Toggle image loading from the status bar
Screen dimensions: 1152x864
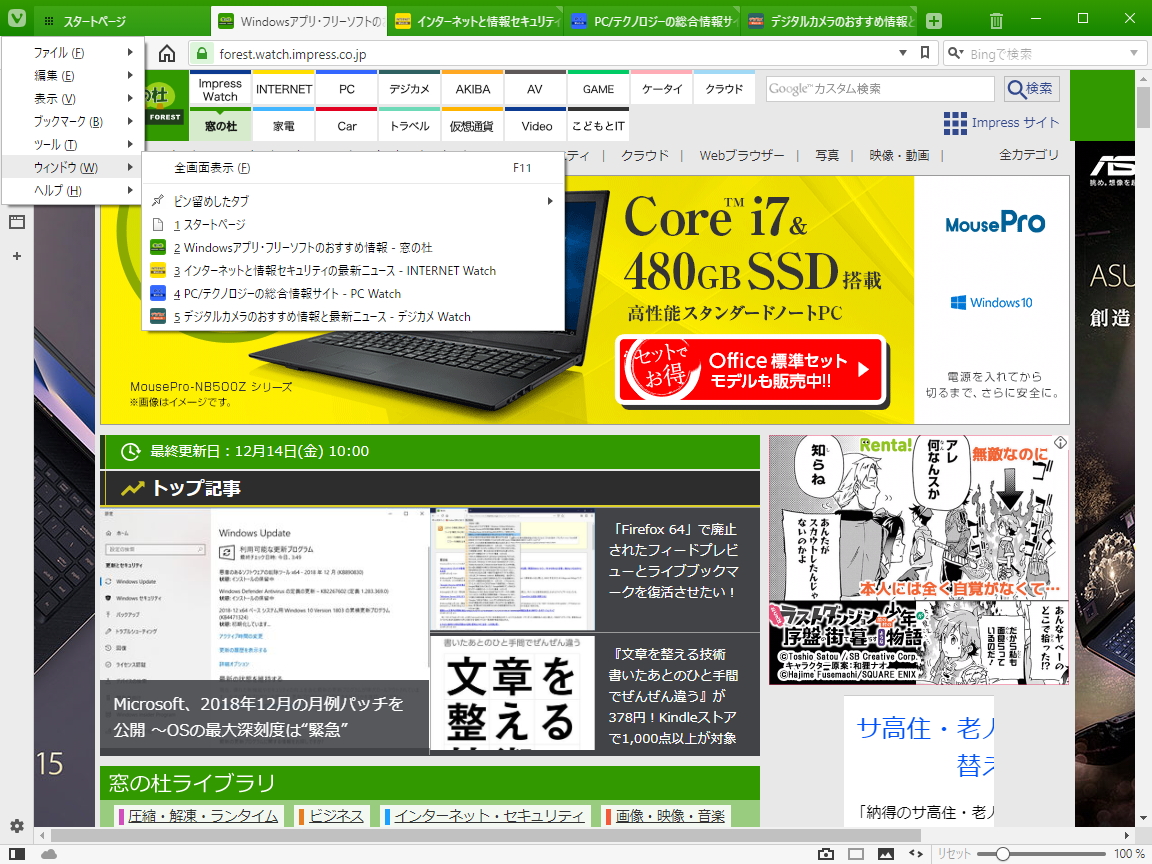[x=886, y=853]
